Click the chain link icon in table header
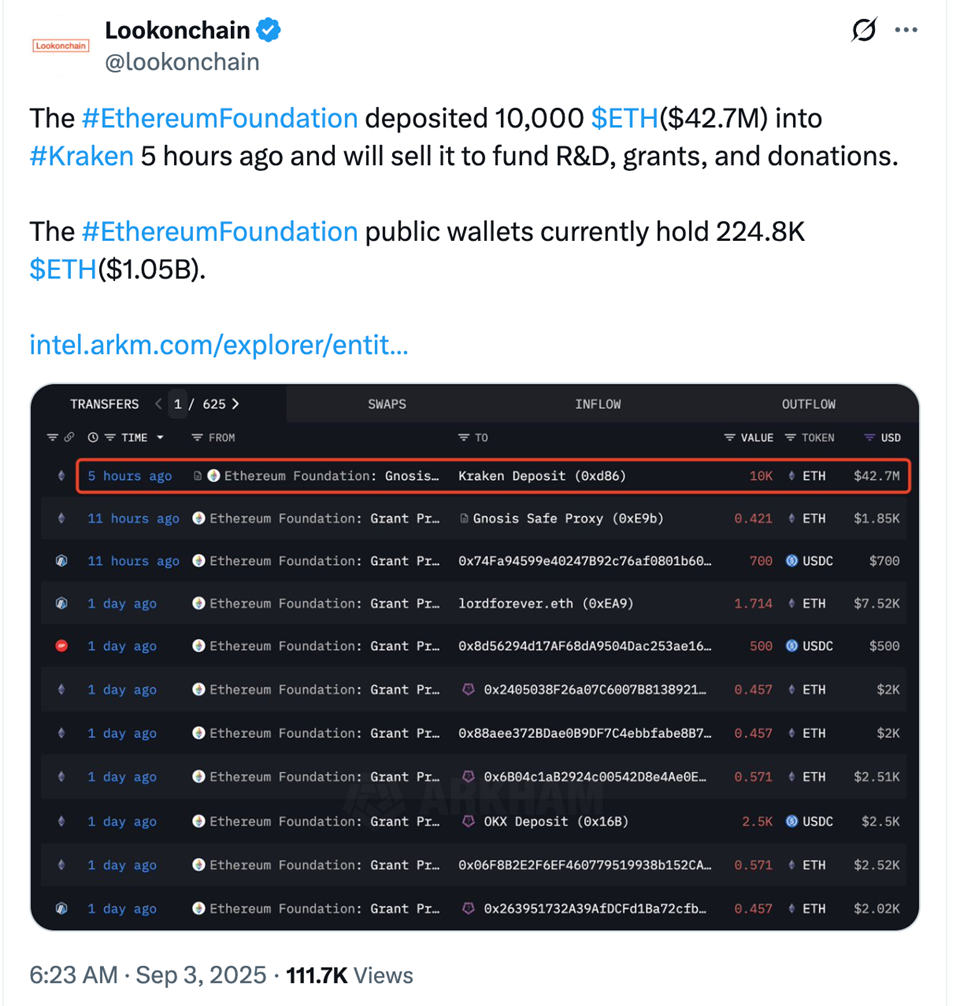Image resolution: width=975 pixels, height=1006 pixels. (69, 438)
